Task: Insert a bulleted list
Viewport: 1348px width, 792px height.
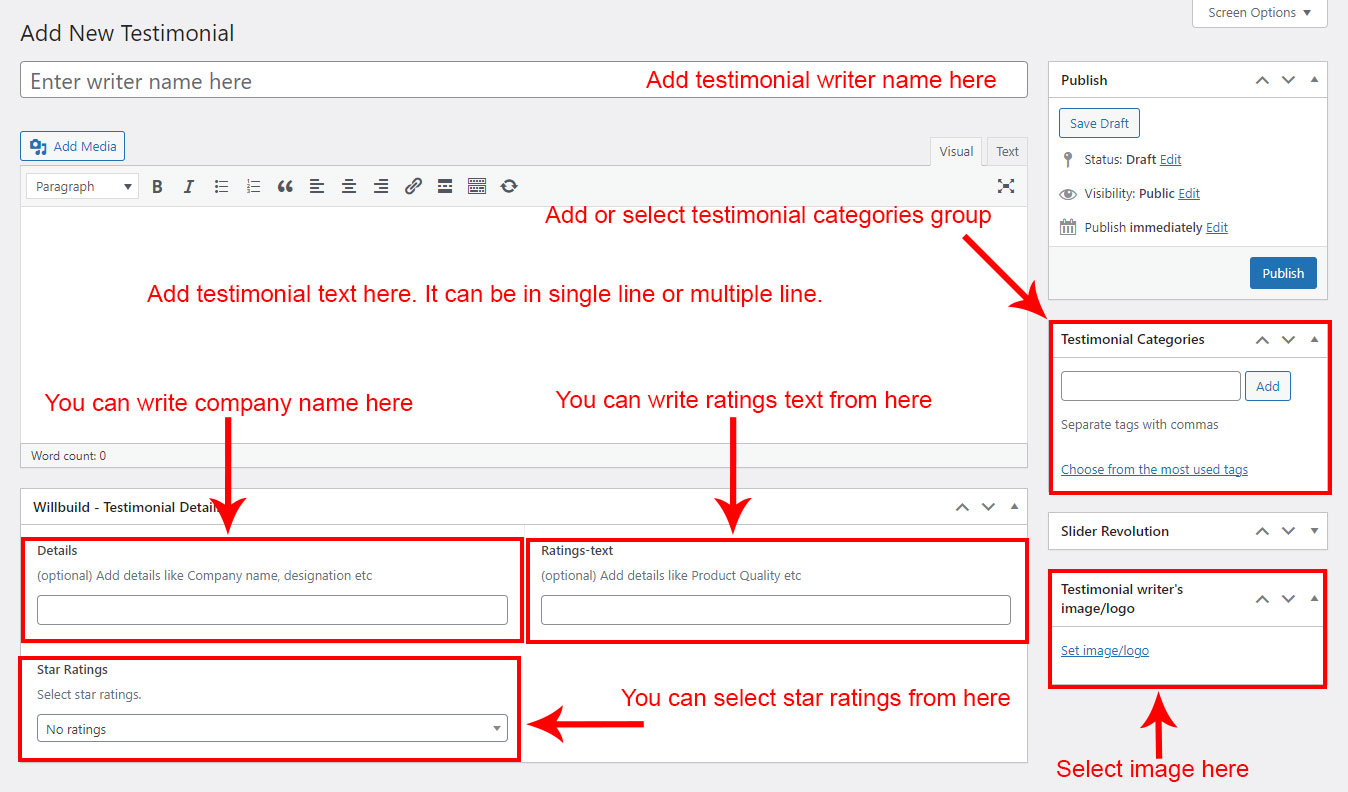Action: (x=221, y=186)
